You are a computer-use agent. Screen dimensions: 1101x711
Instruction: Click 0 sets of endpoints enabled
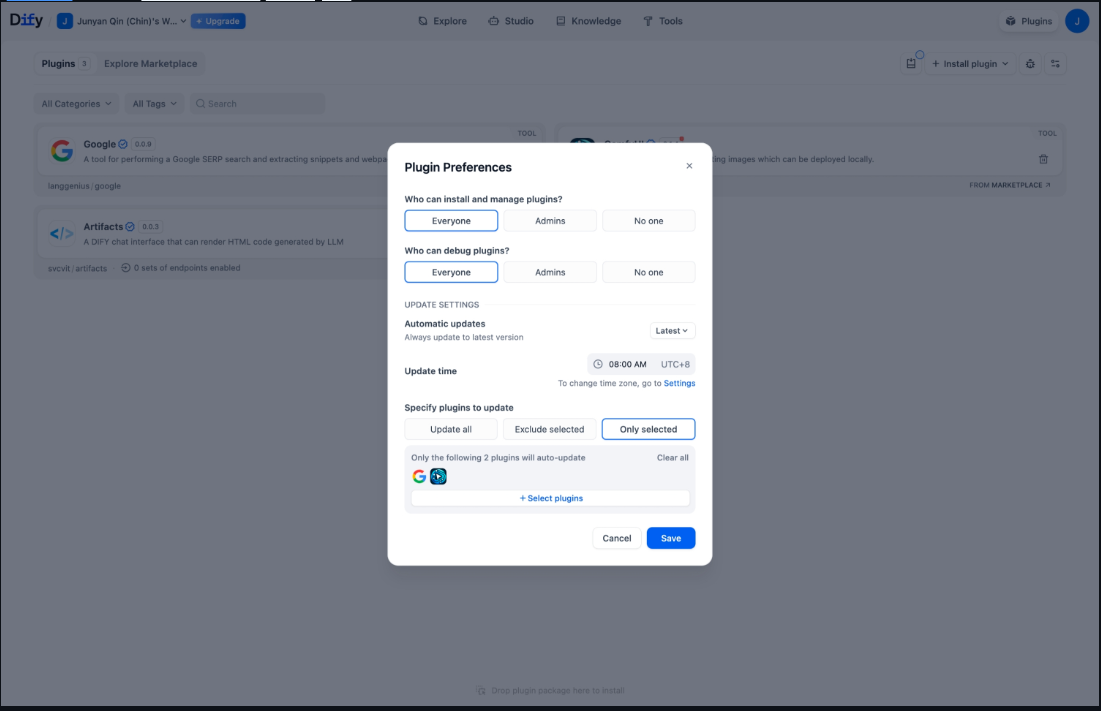click(x=181, y=268)
